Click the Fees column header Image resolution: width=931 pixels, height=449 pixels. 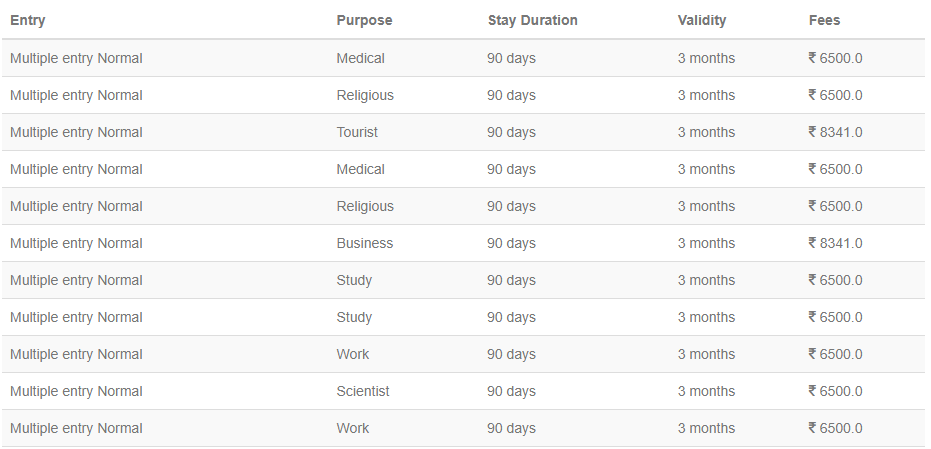coord(825,20)
